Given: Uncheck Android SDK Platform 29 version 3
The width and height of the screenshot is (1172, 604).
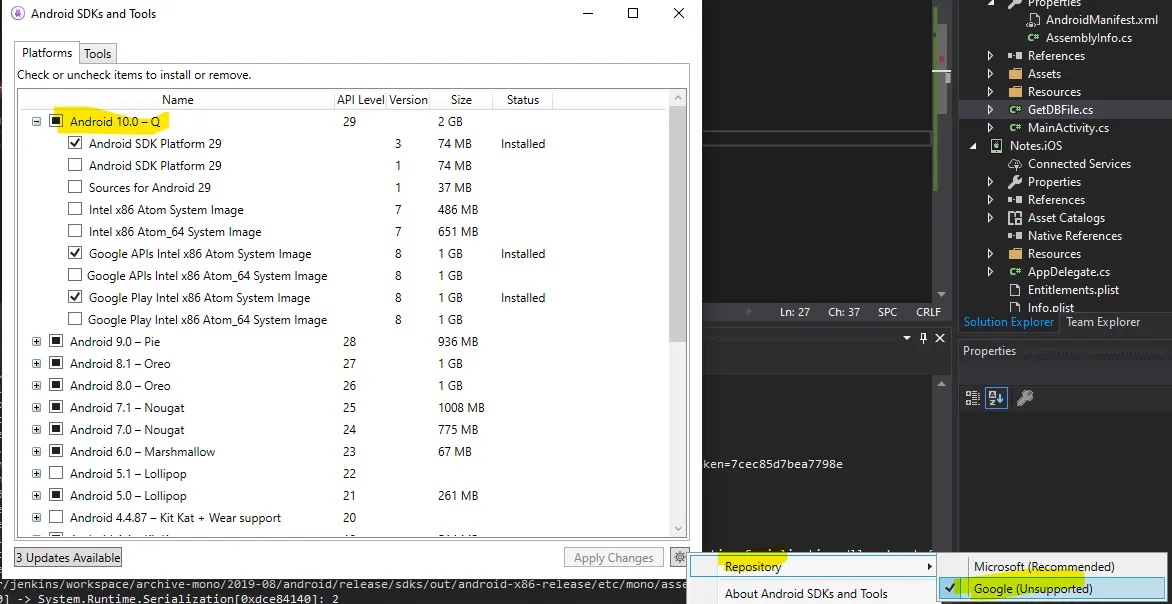Looking at the screenshot, I should click(75, 143).
